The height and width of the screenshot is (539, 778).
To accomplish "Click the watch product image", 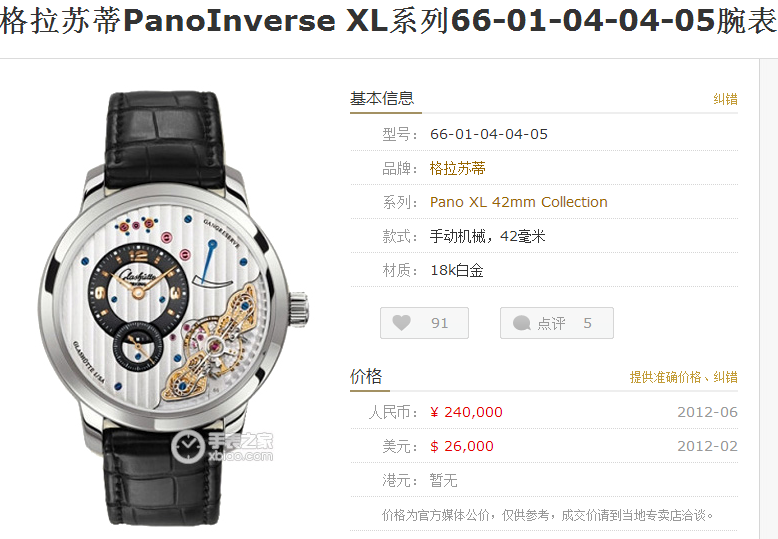I will [x=174, y=308].
